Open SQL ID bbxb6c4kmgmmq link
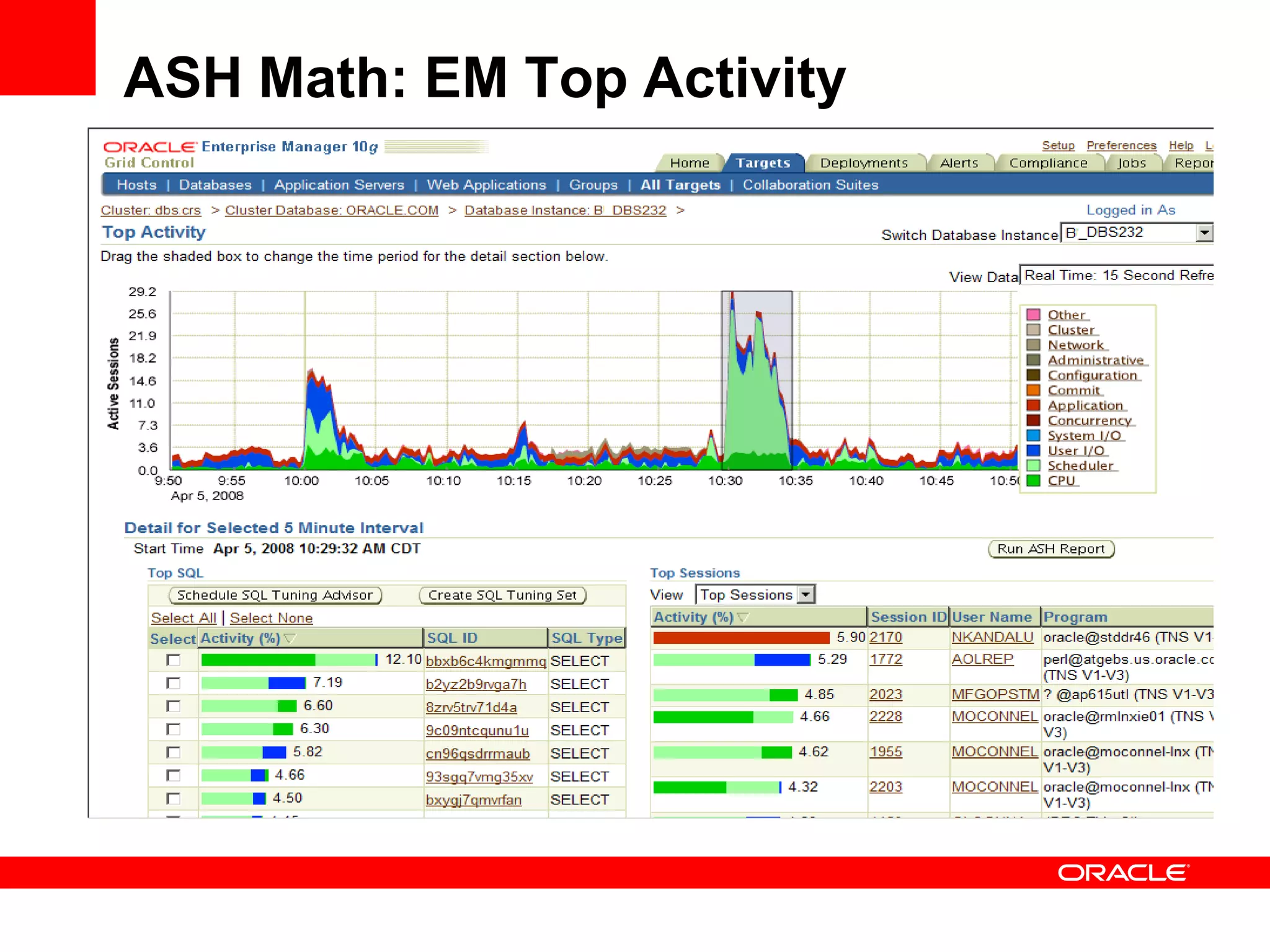This screenshot has width=1270, height=952. pyautogui.click(x=486, y=661)
